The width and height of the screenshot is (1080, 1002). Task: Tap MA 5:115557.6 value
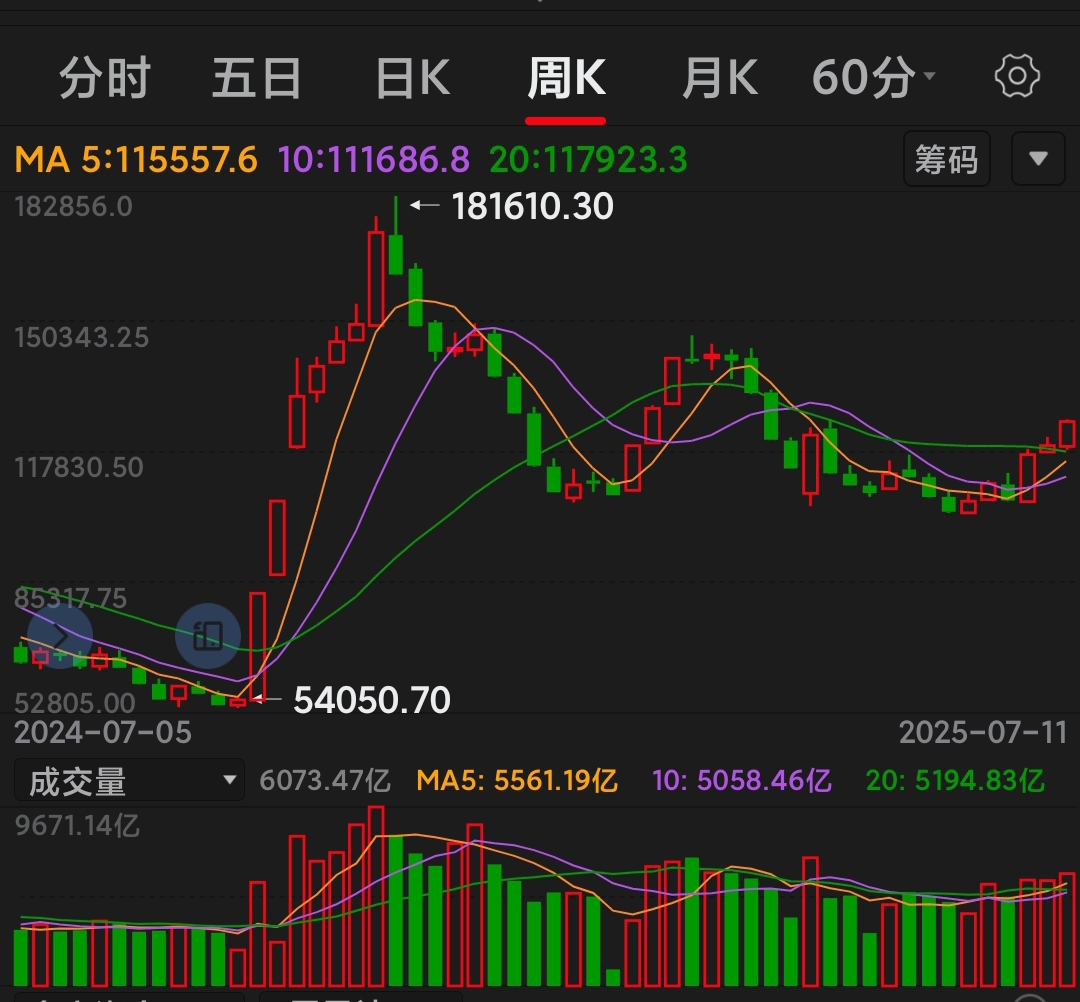click(136, 160)
